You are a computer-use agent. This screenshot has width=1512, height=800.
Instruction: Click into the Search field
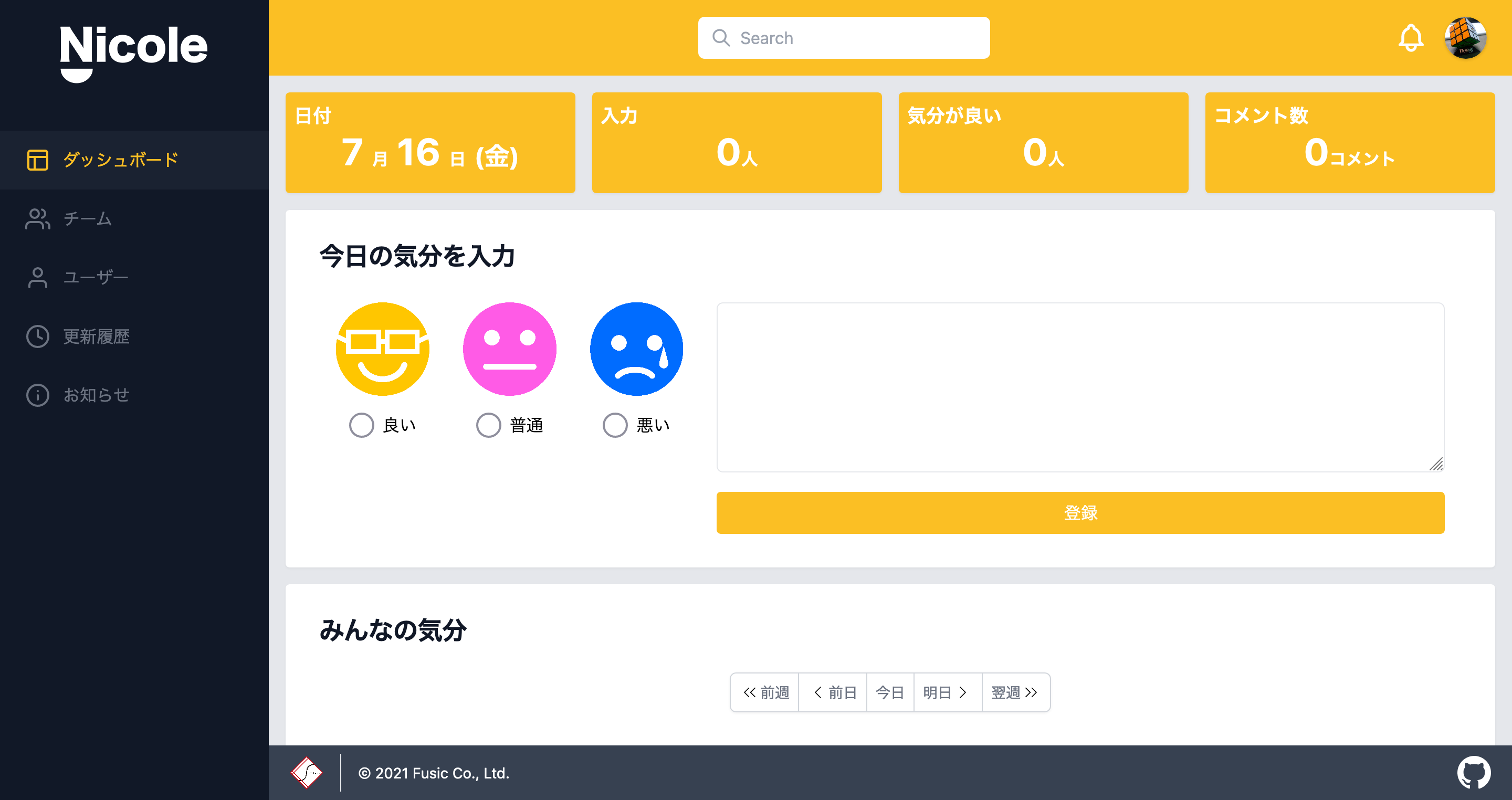845,38
